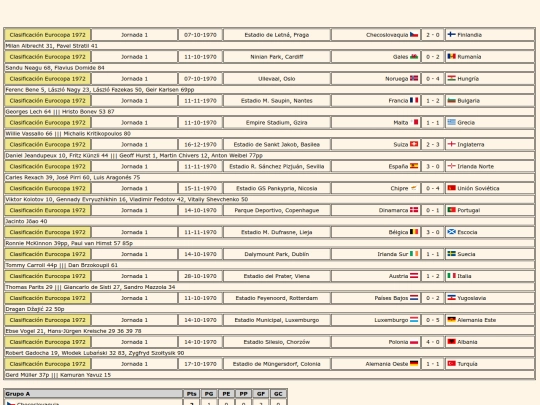Click the Dinamarca flag icon
540x405 pixels.
(414, 210)
